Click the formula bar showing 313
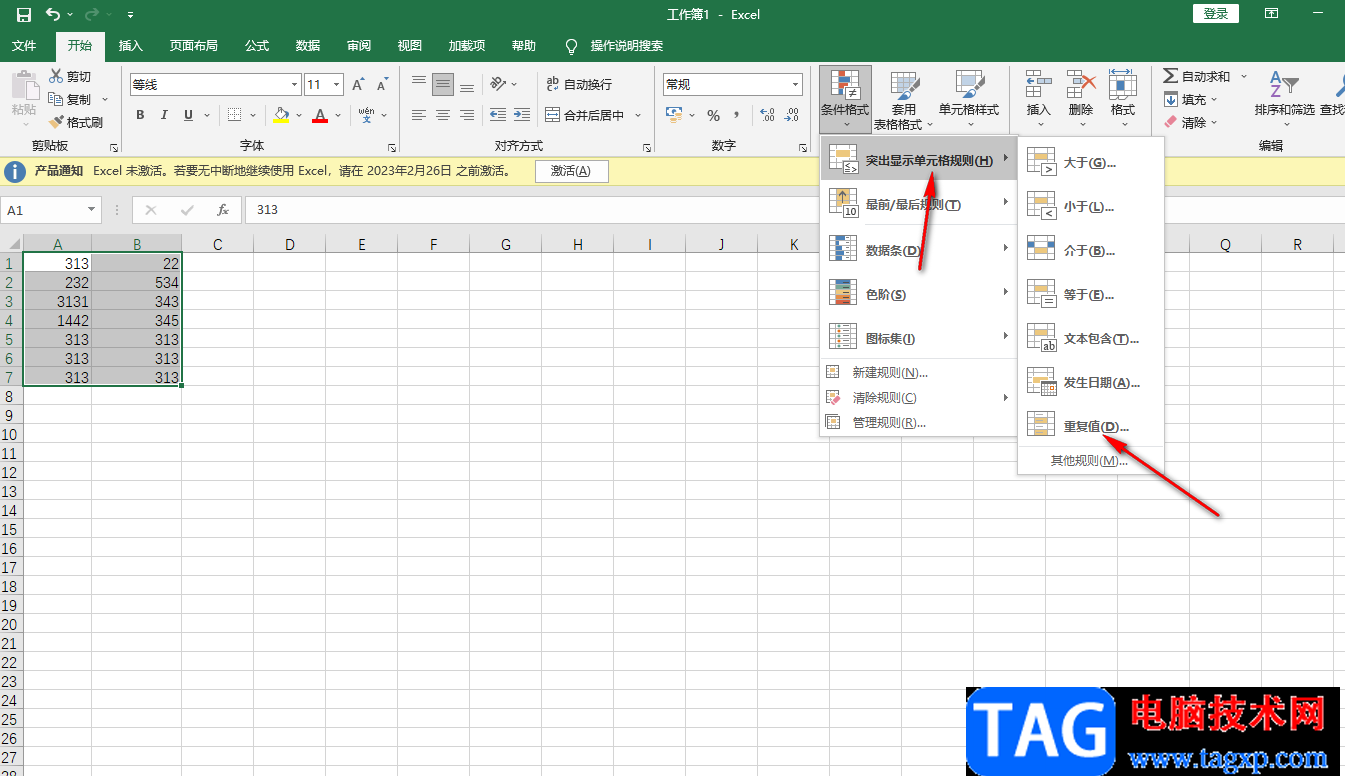 pos(794,210)
